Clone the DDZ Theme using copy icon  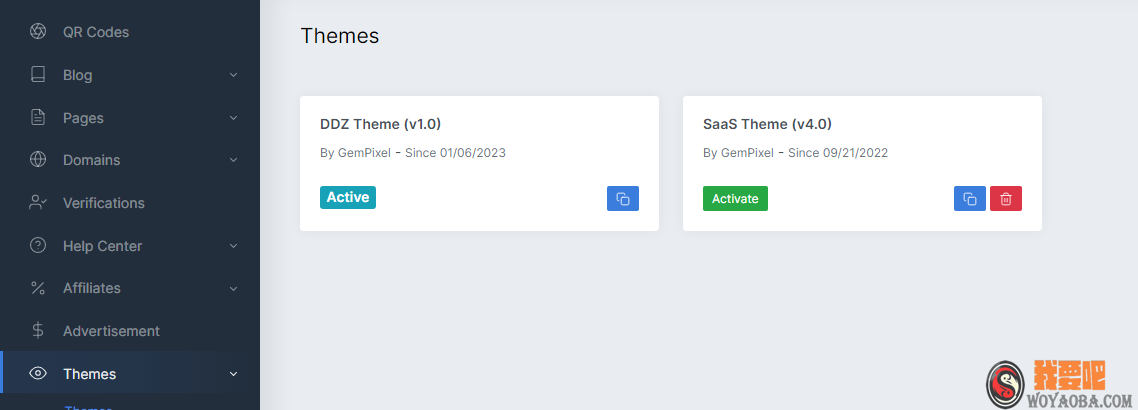(x=622, y=199)
